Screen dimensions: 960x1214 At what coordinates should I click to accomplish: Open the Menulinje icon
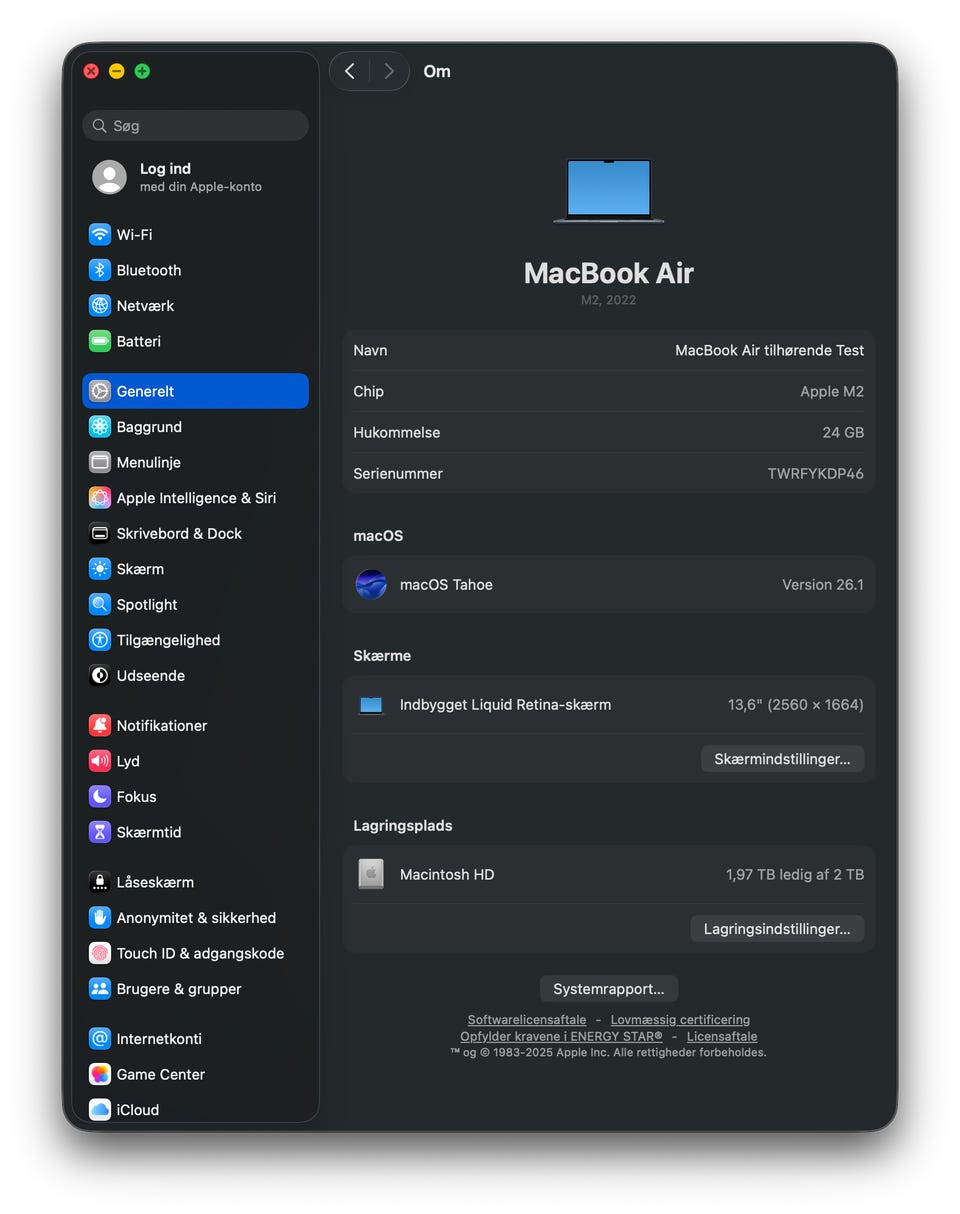(99, 462)
